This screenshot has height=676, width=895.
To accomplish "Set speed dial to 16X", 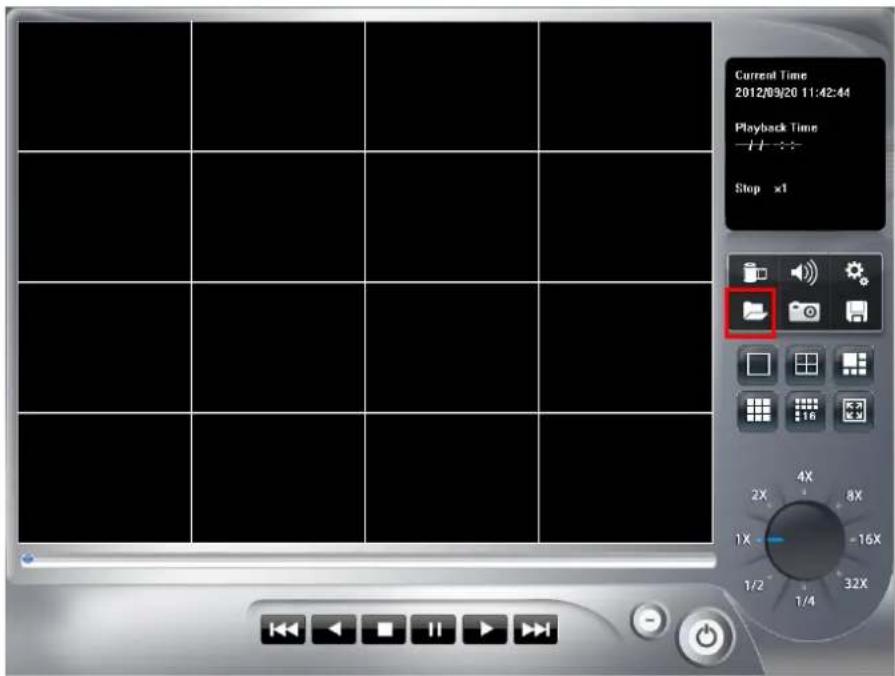I will 869,539.
